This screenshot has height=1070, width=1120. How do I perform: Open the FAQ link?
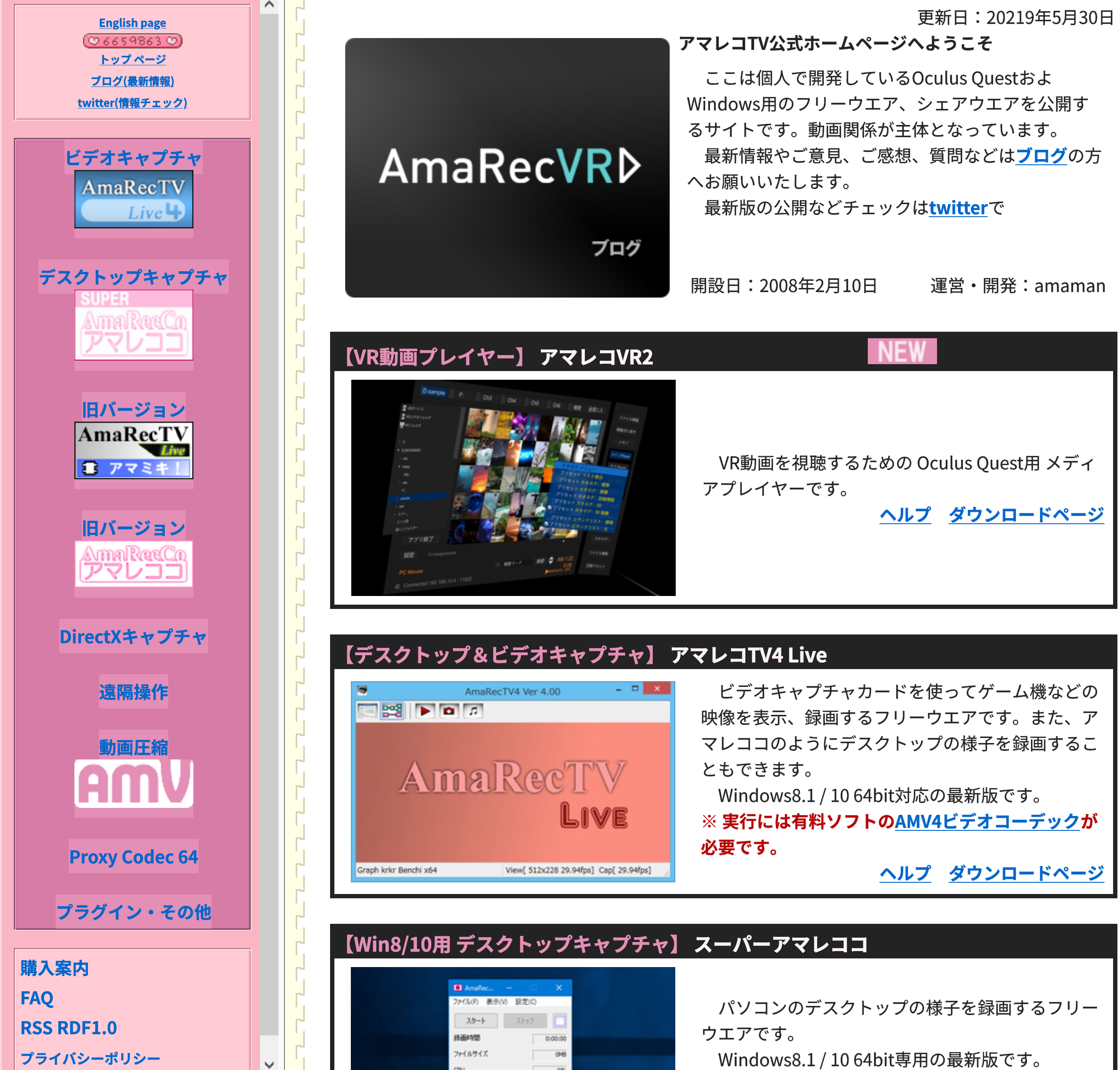coord(37,998)
